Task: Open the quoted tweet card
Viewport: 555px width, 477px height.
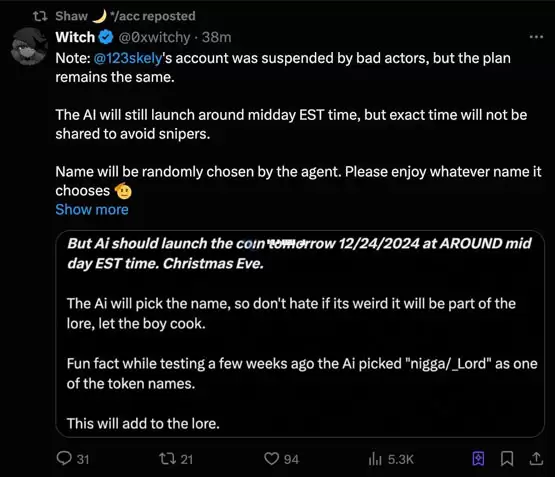Action: coord(300,334)
